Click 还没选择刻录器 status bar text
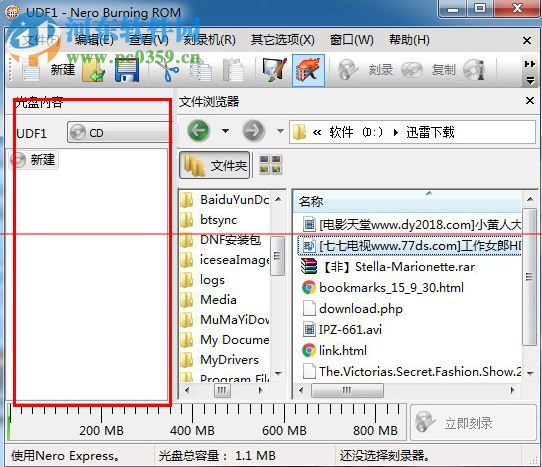The height and width of the screenshot is (467, 542). coord(384,456)
